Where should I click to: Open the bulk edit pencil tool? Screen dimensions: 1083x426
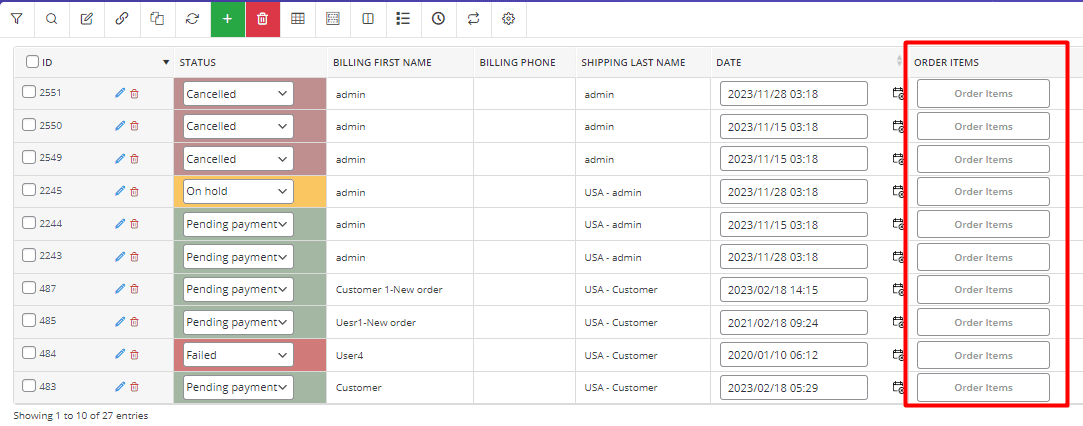click(x=87, y=19)
